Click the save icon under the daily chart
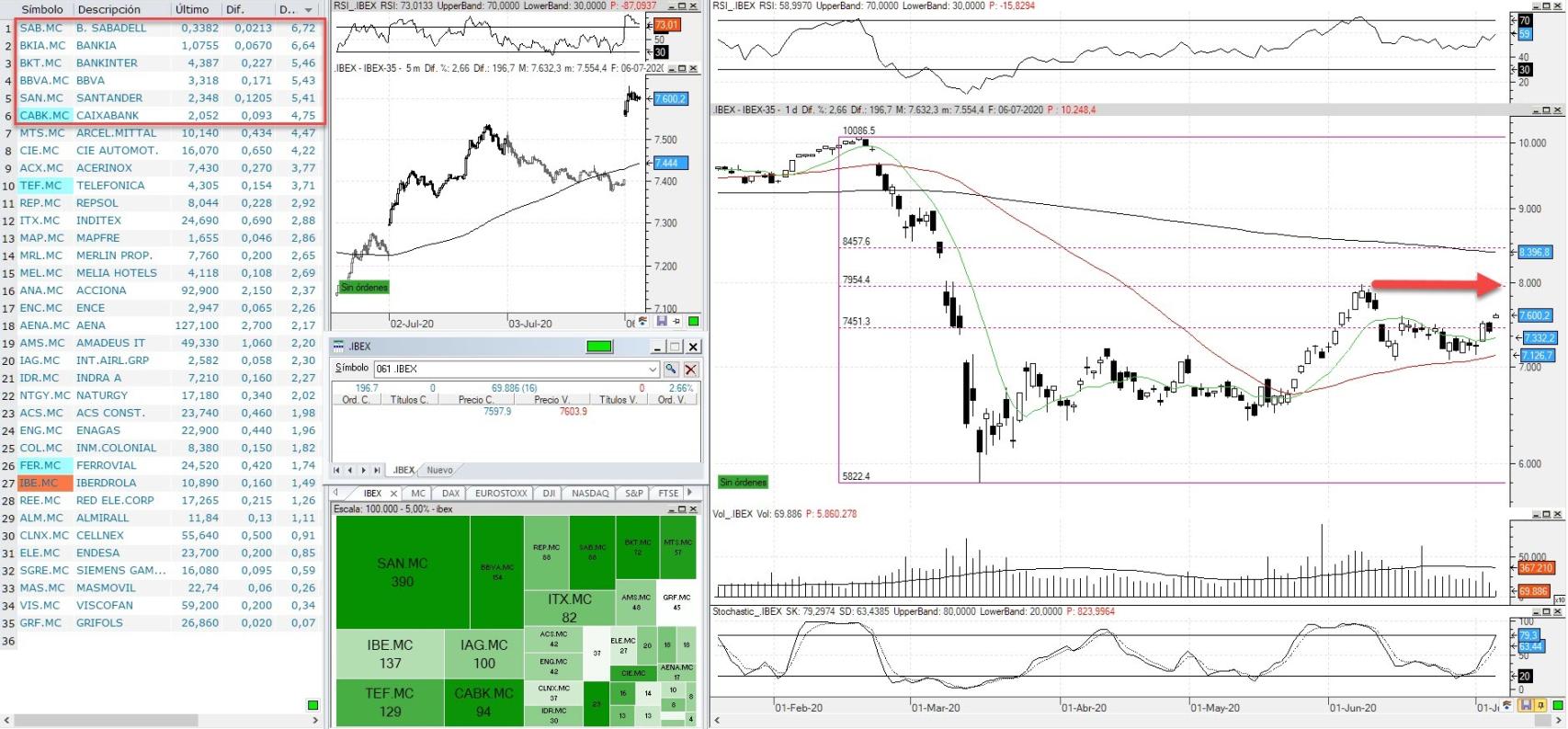 coord(1526,705)
